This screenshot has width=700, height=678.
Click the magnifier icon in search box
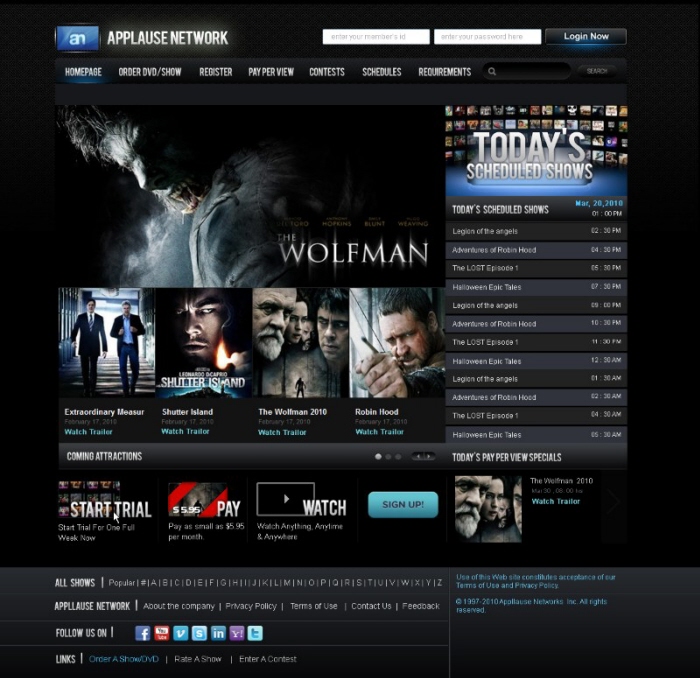(x=492, y=71)
